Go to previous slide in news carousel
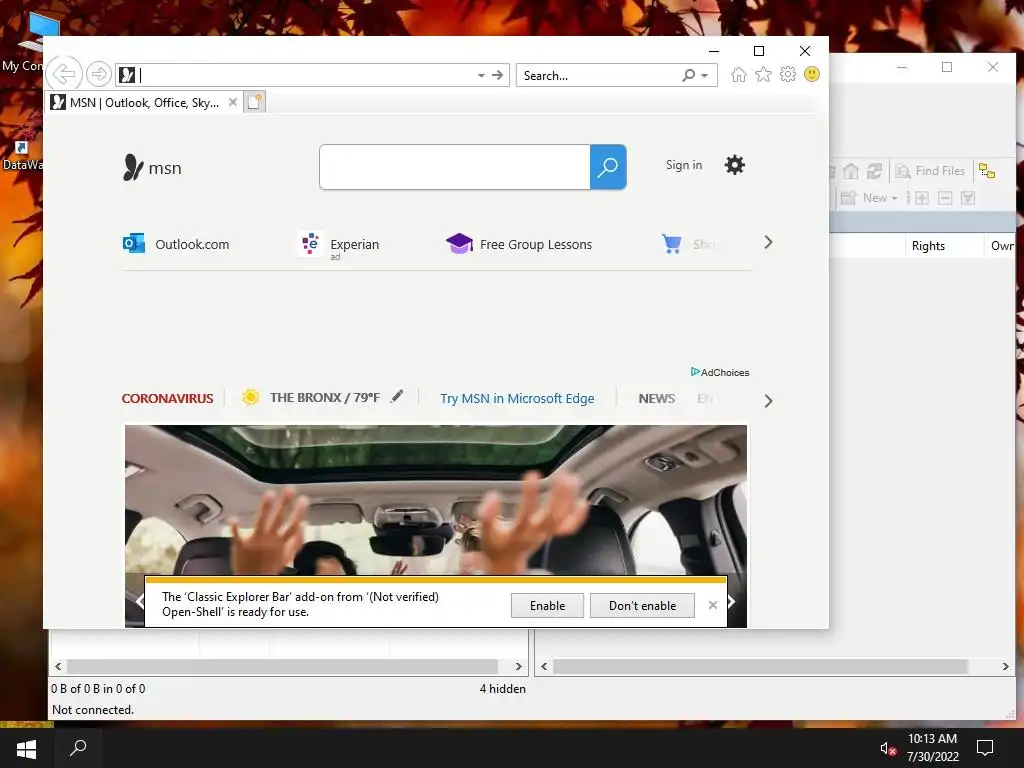Image resolution: width=1024 pixels, height=768 pixels. coord(138,601)
